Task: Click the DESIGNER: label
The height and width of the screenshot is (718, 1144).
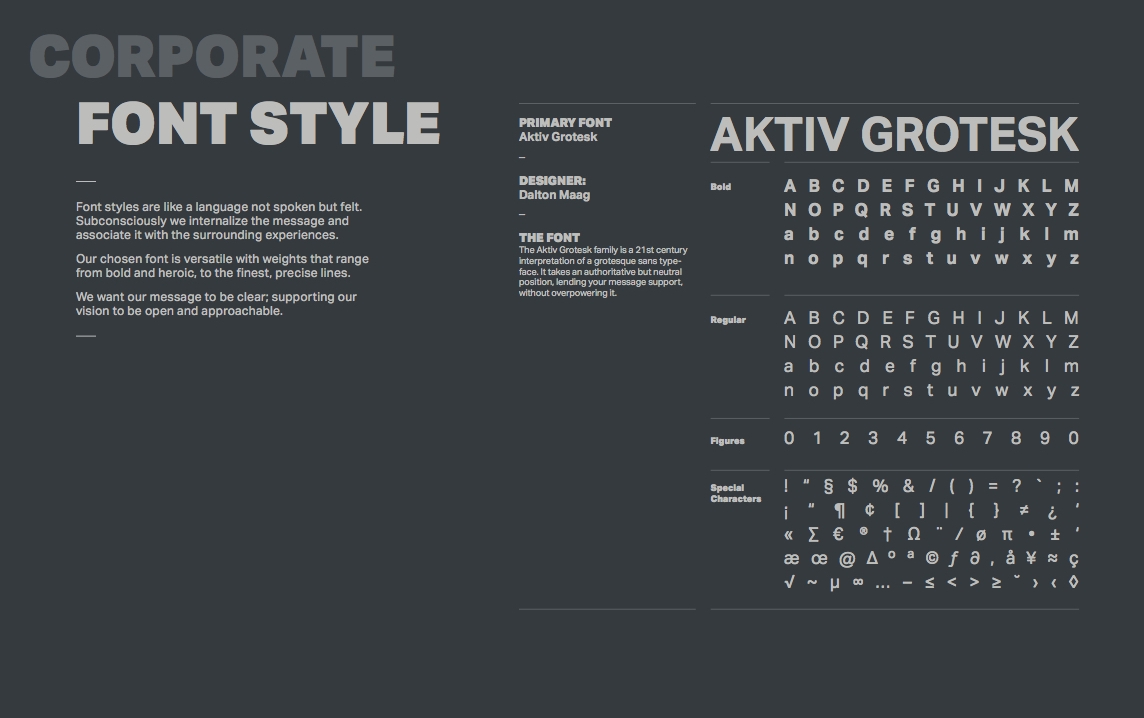Action: tap(552, 181)
